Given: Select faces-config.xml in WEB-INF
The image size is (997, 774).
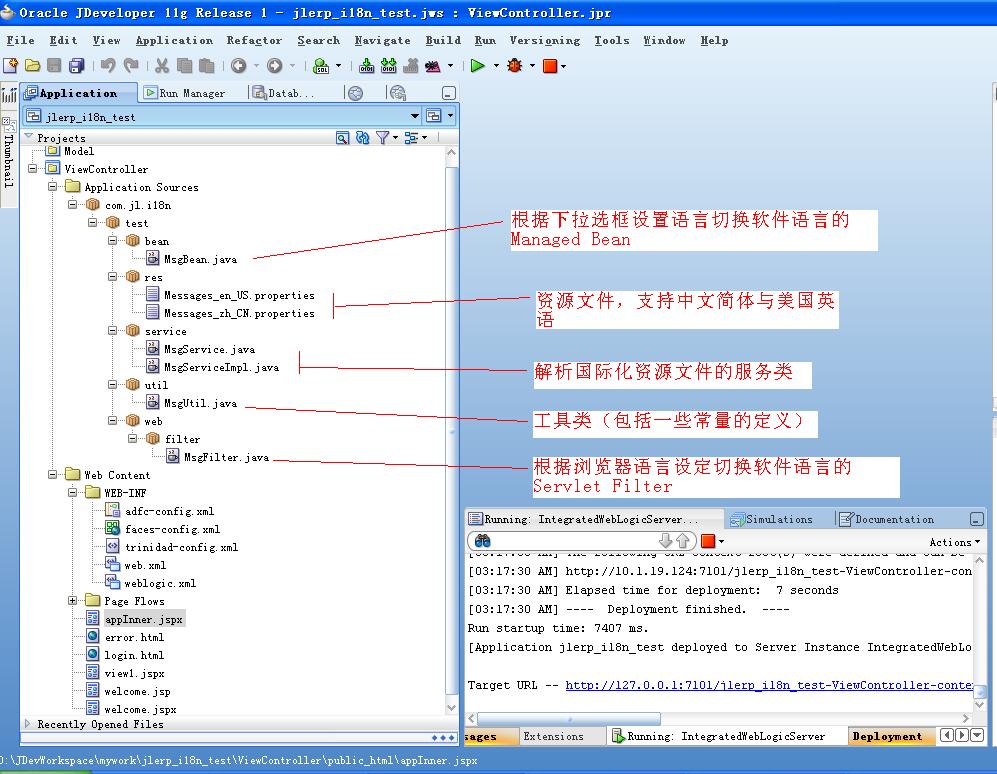Looking at the screenshot, I should point(172,529).
